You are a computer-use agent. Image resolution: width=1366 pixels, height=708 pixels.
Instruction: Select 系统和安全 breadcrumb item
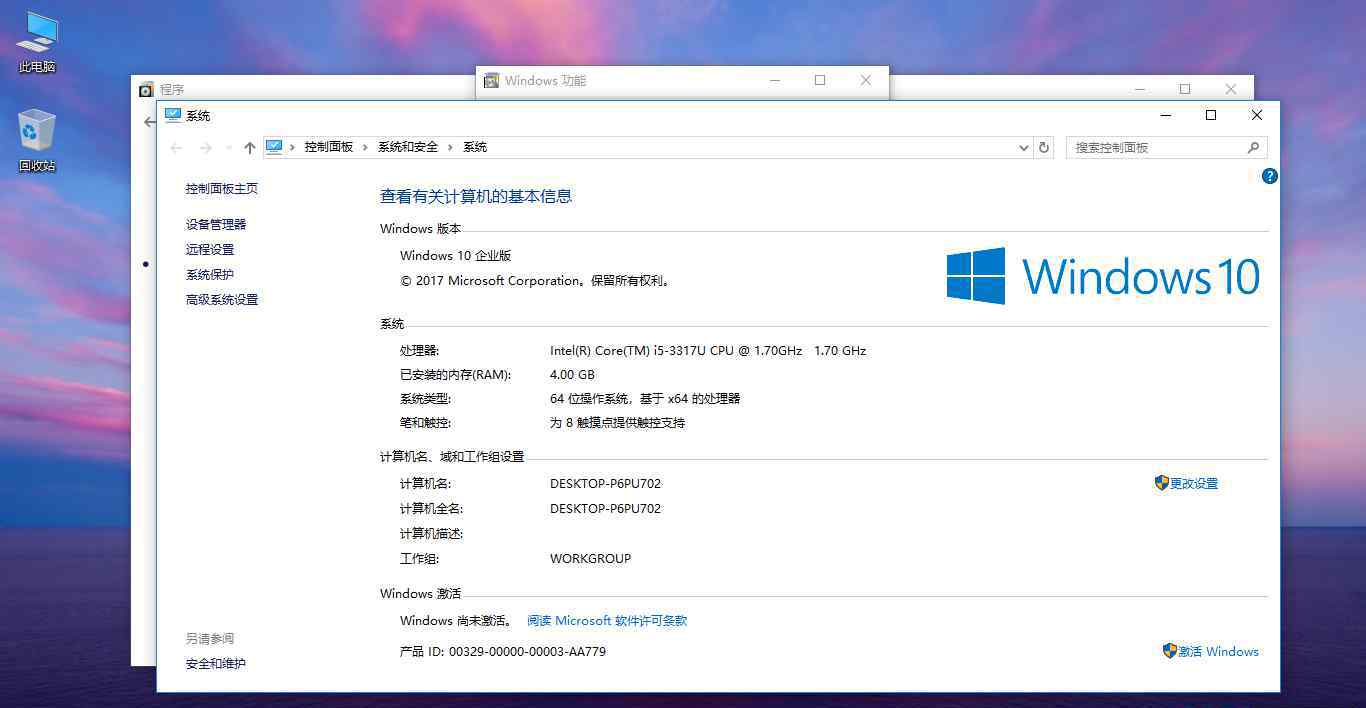pyautogui.click(x=408, y=147)
